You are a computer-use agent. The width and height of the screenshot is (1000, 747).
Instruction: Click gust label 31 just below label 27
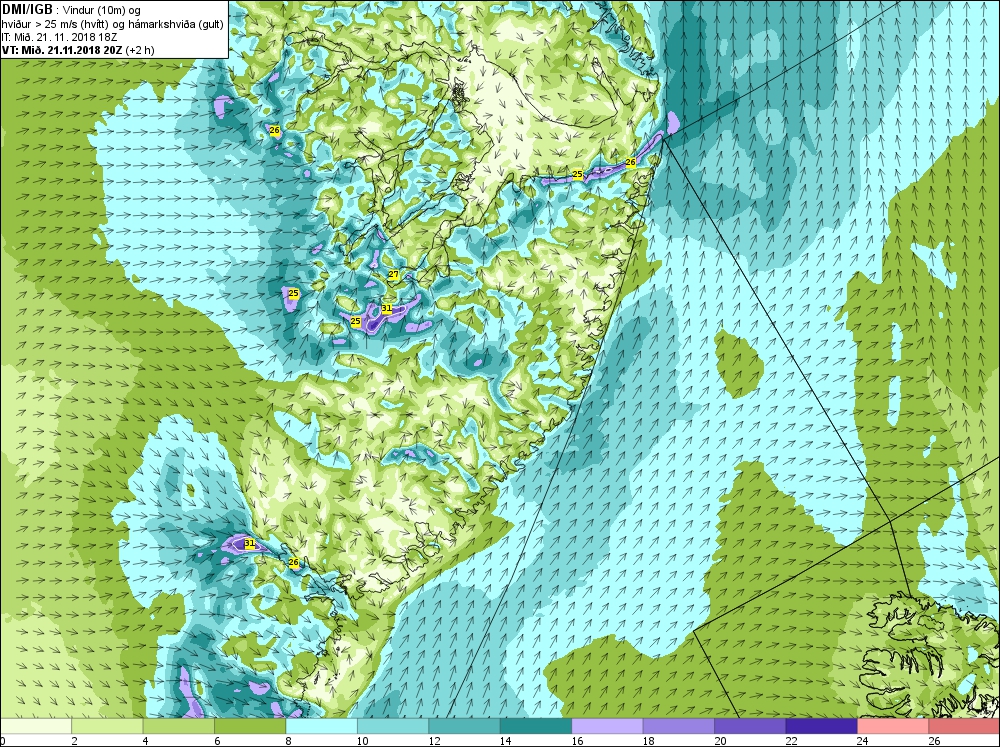coord(386,308)
